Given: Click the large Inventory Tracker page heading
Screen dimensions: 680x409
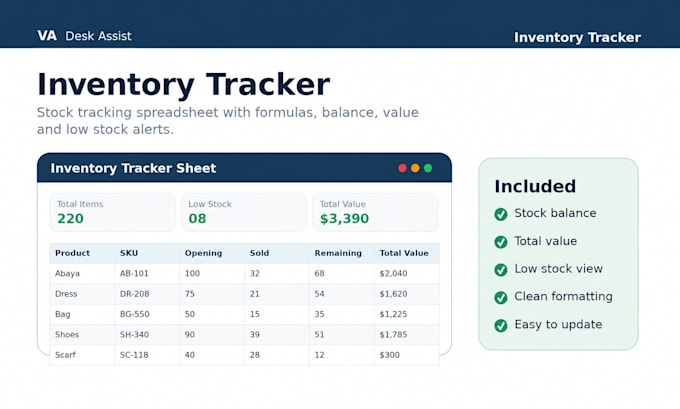Looking at the screenshot, I should pyautogui.click(x=183, y=85).
